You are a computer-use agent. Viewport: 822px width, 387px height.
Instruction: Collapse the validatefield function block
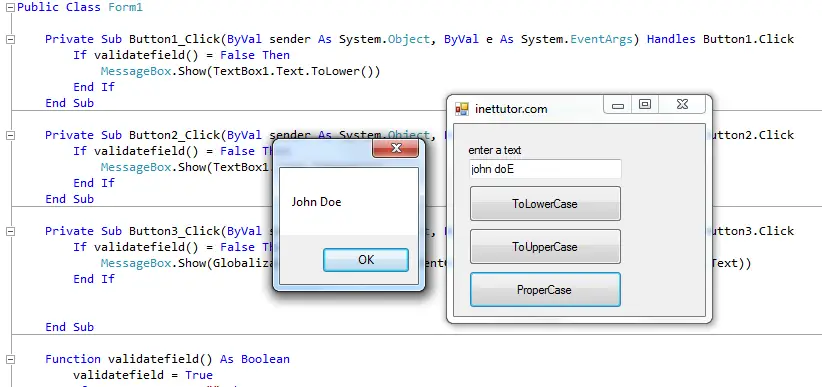10,359
